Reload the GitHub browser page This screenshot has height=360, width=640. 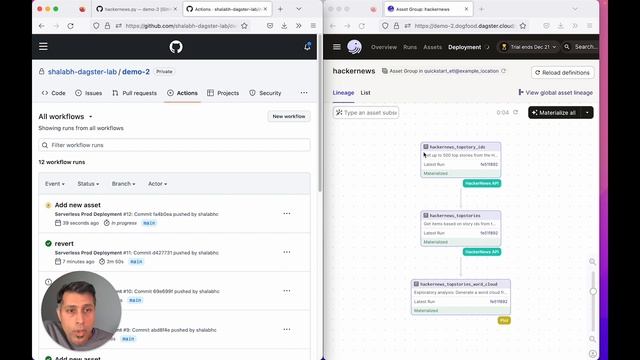pyautogui.click(x=71, y=26)
